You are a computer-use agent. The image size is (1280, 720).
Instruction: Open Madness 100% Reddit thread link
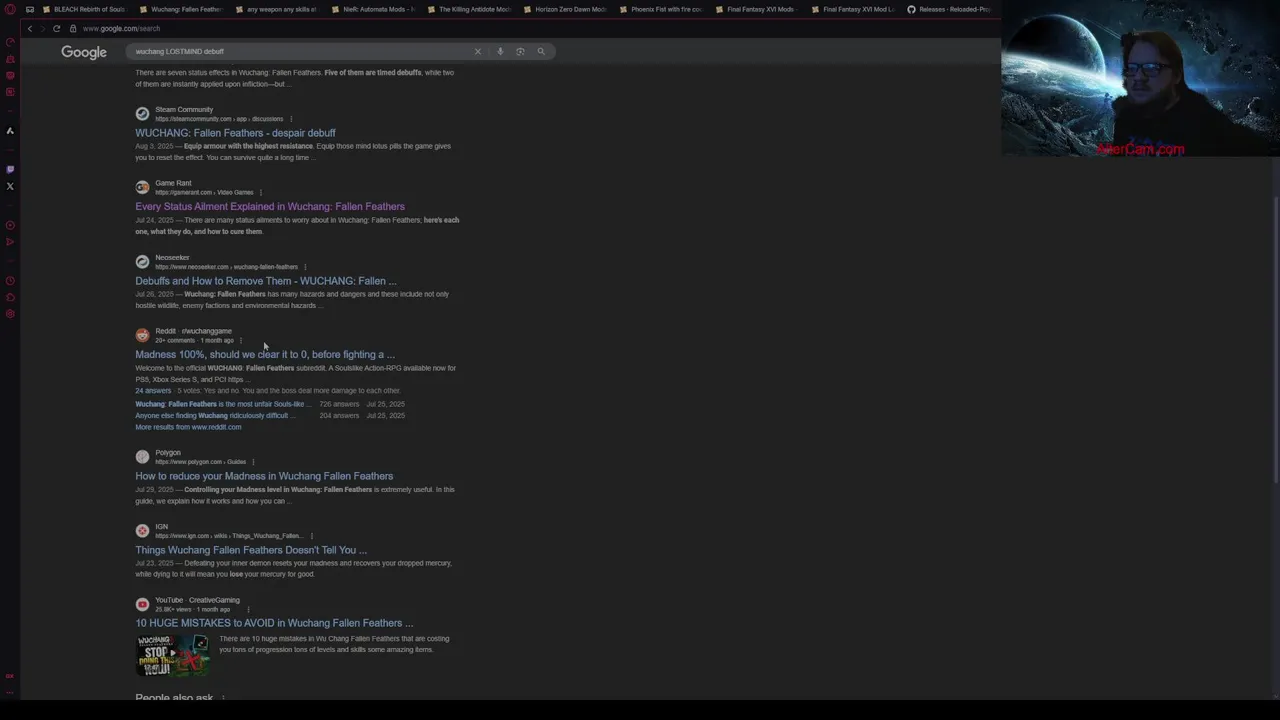point(265,355)
